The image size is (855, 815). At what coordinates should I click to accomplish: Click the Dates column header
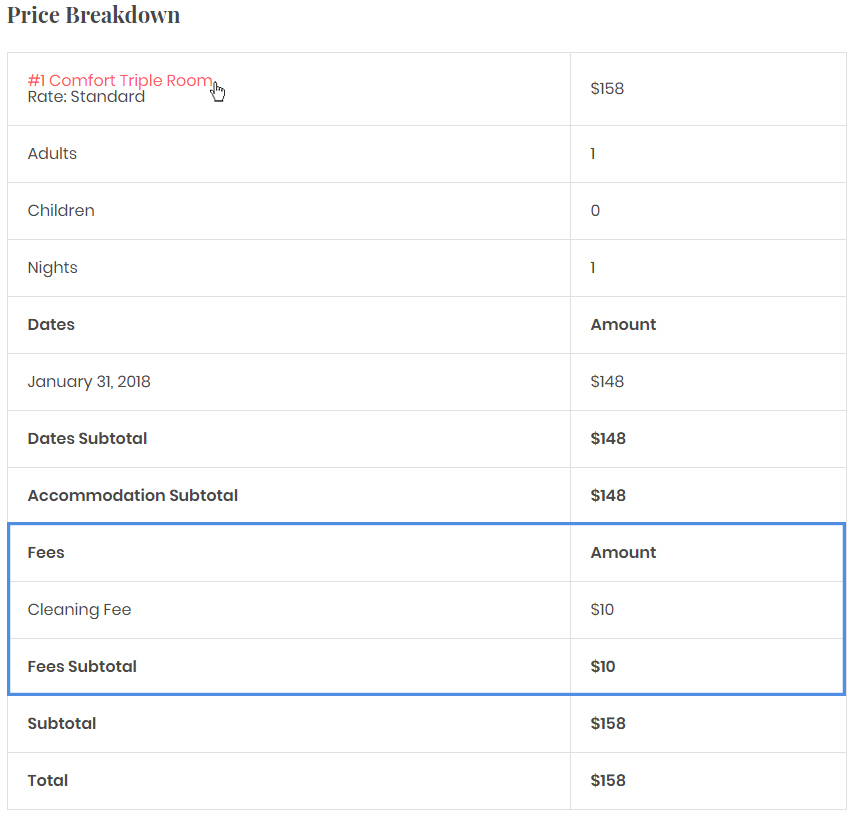tap(51, 325)
